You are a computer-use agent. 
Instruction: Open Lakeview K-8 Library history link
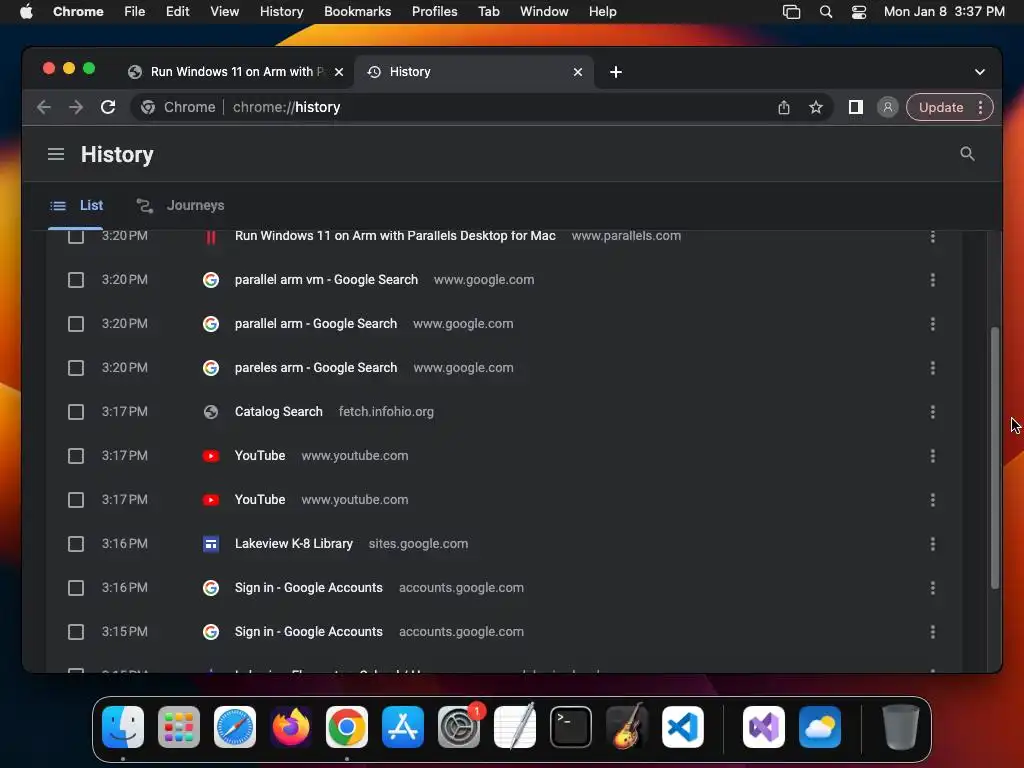pyautogui.click(x=293, y=543)
